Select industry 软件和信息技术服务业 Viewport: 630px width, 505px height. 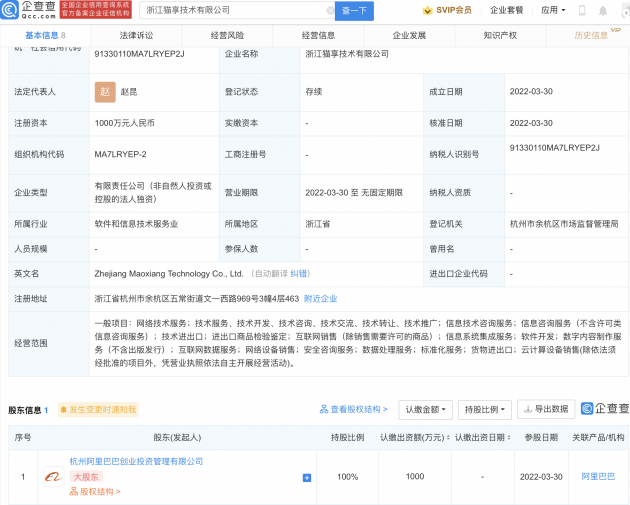pyautogui.click(x=136, y=224)
